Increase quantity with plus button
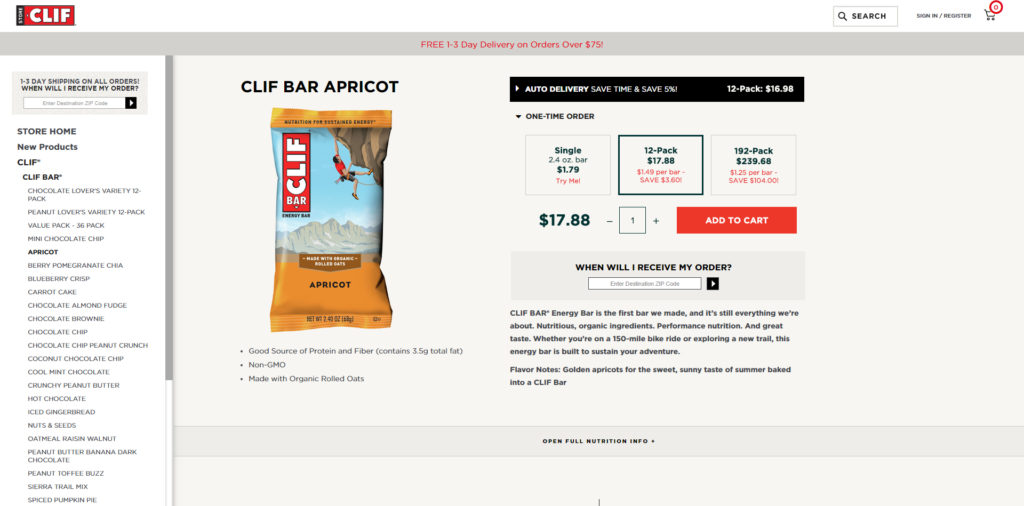The height and width of the screenshot is (506, 1024). 656,220
